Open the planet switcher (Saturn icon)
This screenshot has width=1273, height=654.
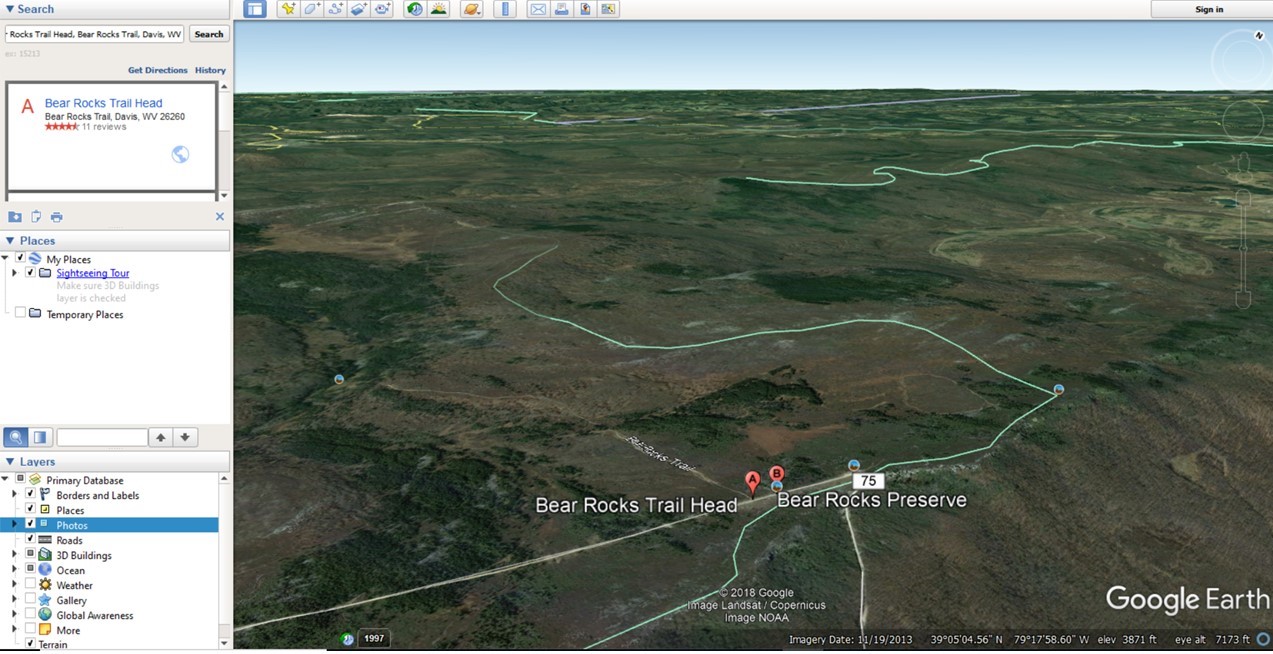point(472,9)
